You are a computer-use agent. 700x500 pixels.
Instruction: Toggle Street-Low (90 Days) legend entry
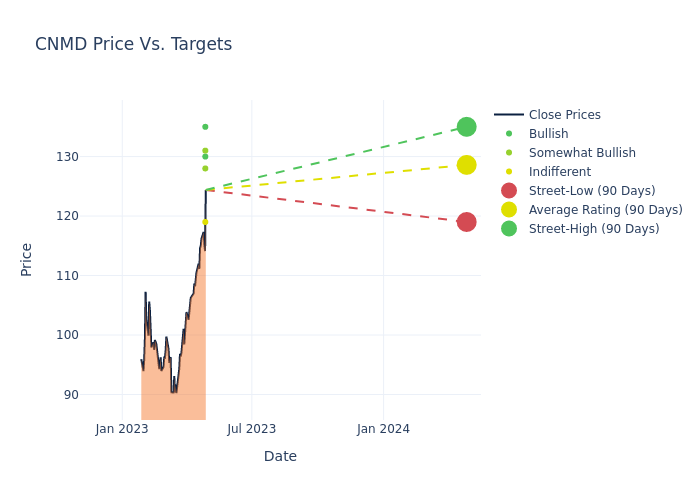tap(591, 191)
